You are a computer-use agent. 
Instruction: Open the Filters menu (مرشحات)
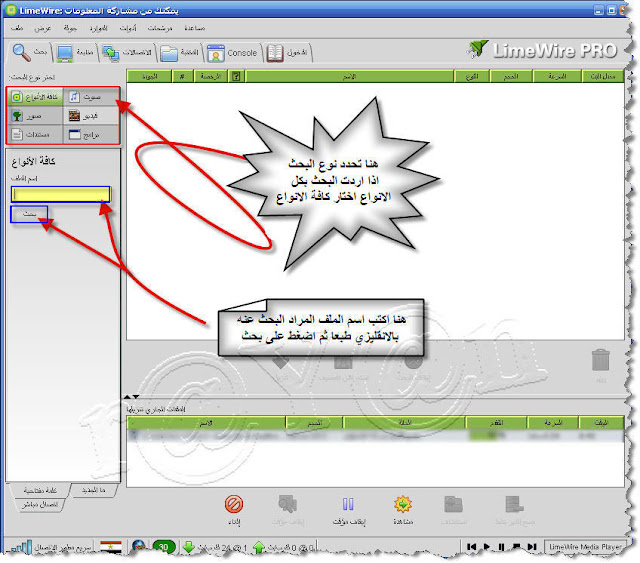point(160,28)
